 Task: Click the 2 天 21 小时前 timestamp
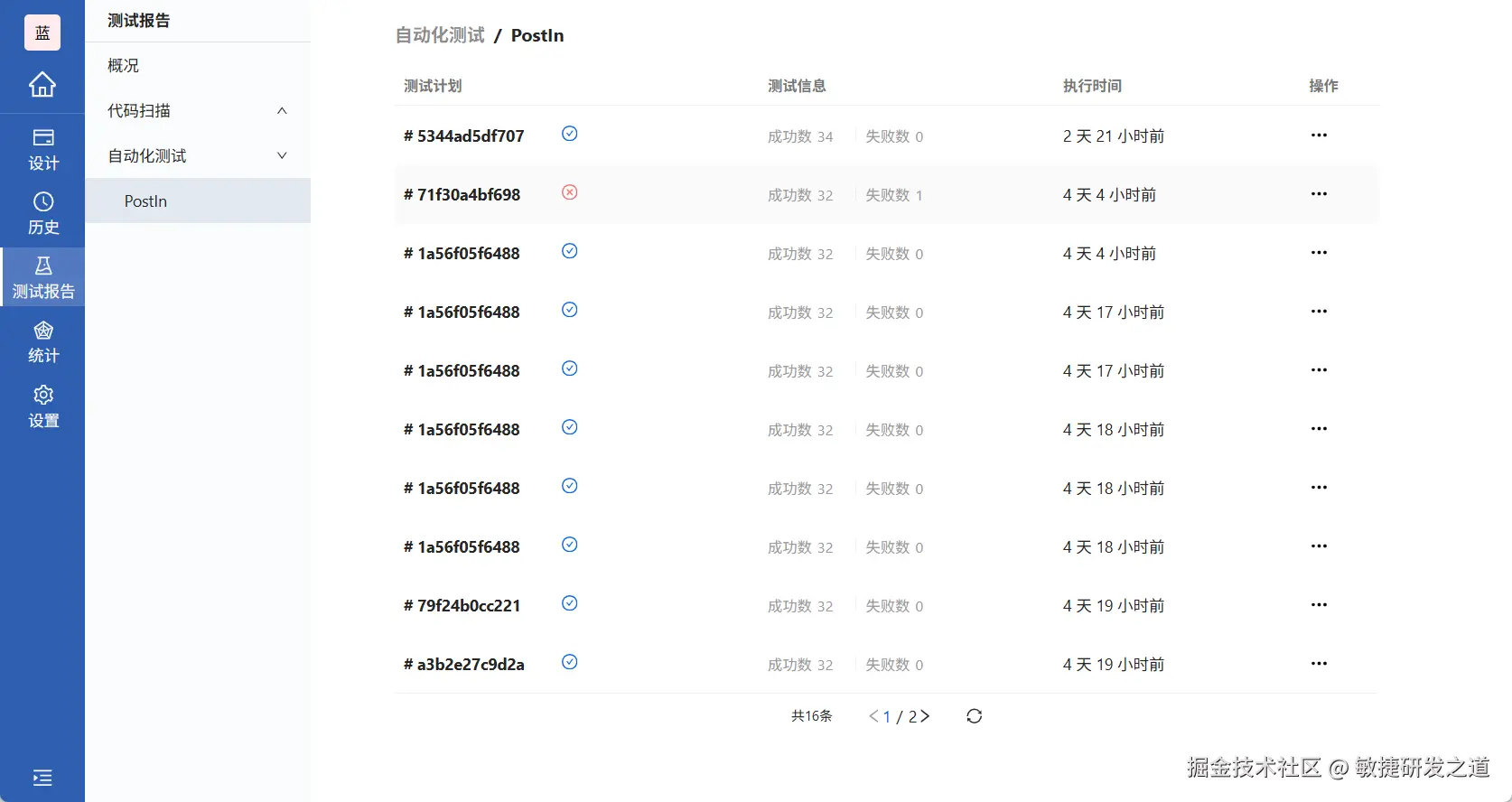point(1114,136)
